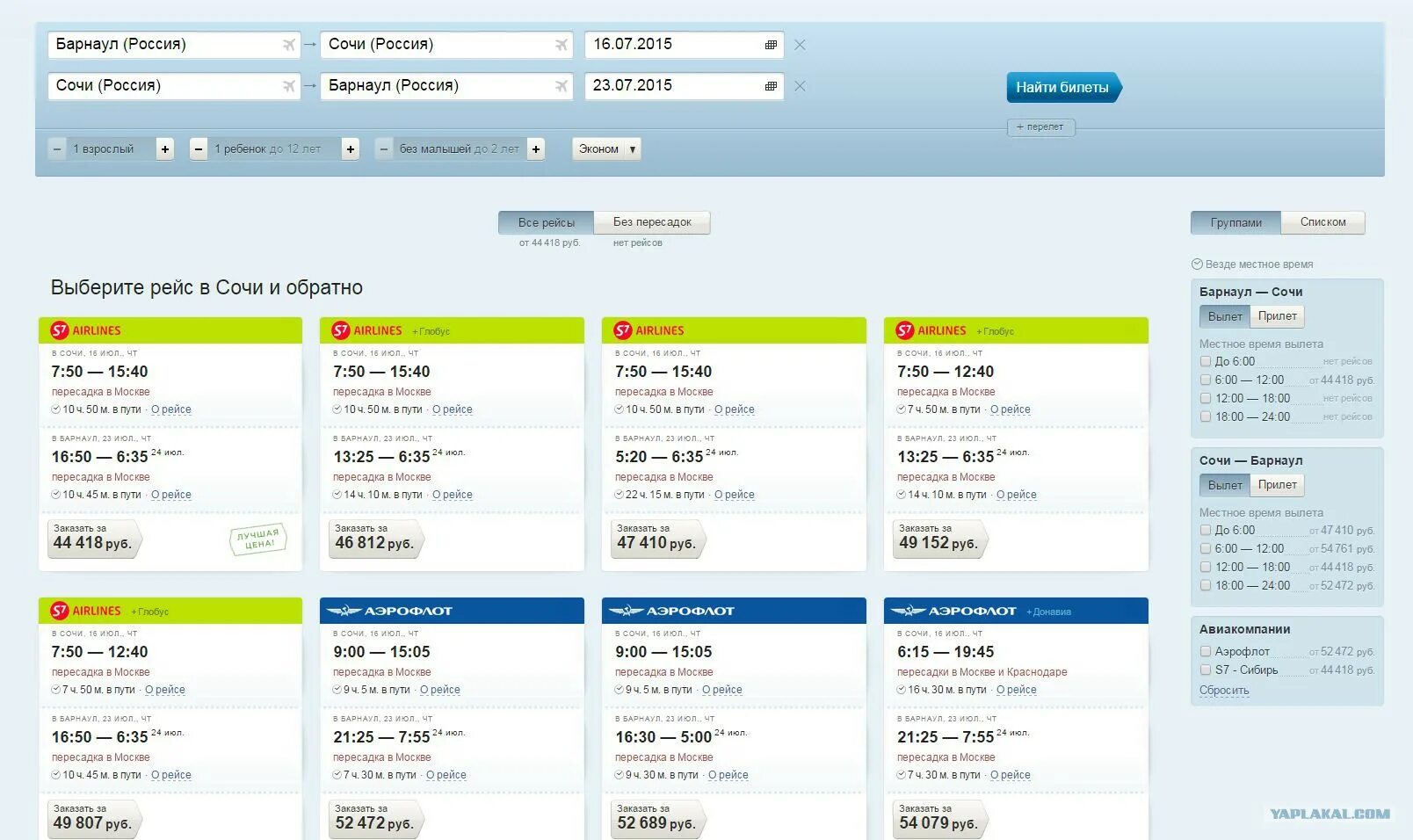Viewport: 1413px width, 840px height.
Task: Check 12:00 — 18:00 for Сочи — Барнаул
Action: pyautogui.click(x=1206, y=567)
